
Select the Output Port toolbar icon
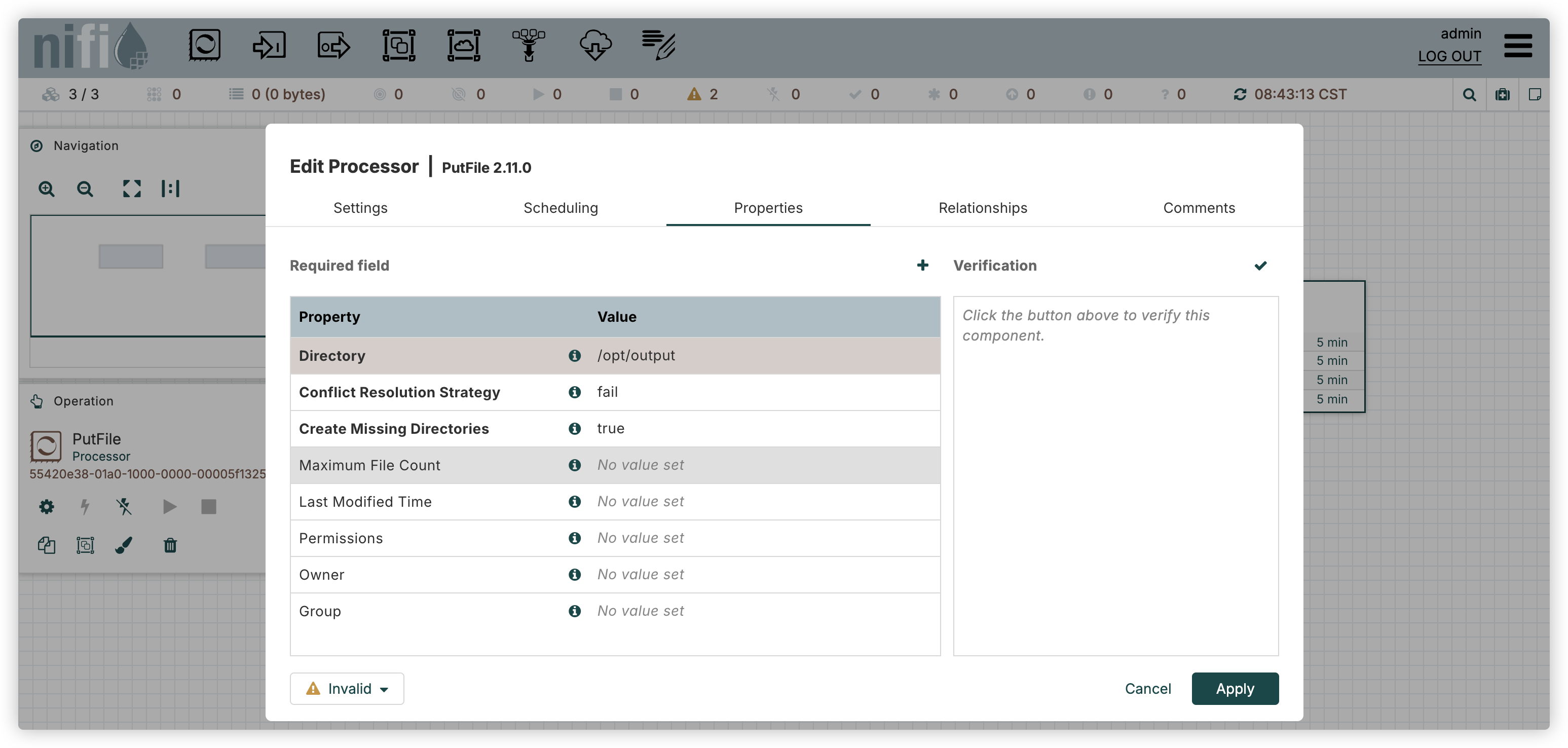(334, 46)
